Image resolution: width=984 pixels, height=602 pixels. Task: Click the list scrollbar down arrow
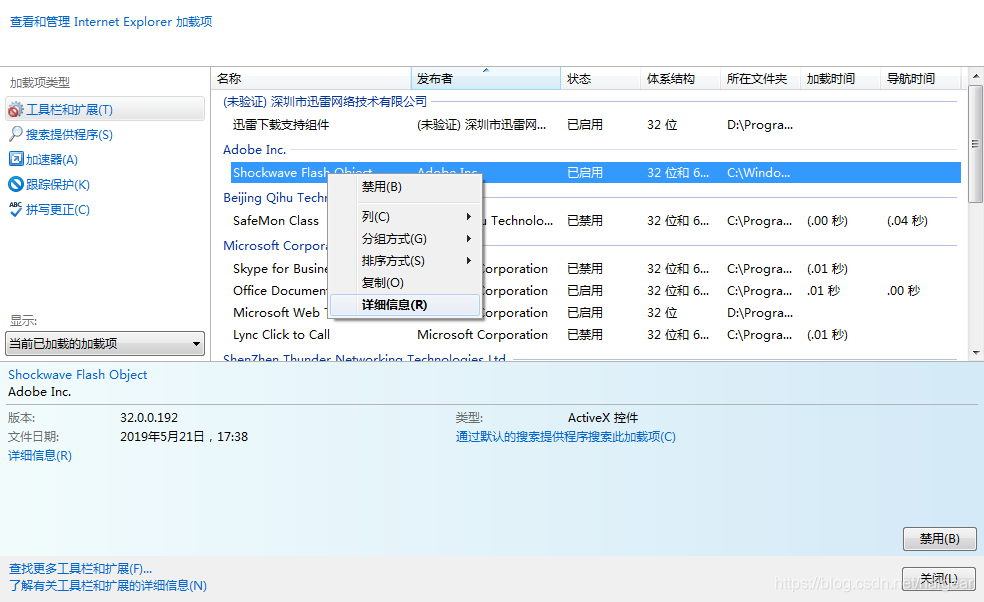975,352
